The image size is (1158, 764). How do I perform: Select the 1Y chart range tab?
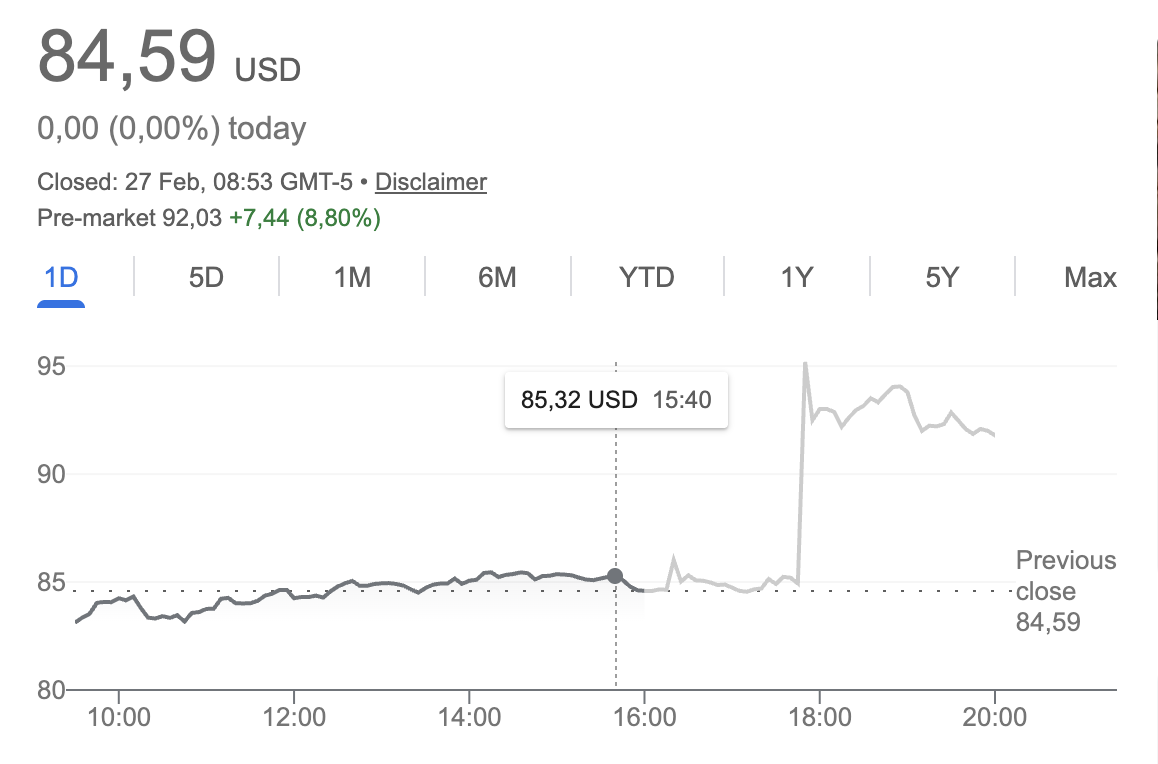coord(796,277)
